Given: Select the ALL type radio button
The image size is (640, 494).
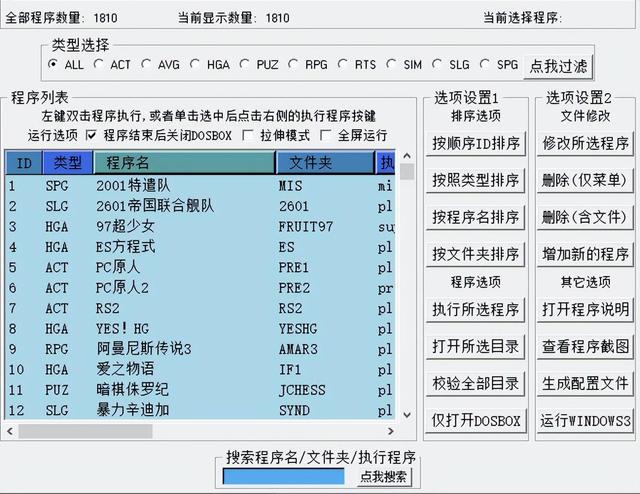Looking at the screenshot, I should (54, 65).
